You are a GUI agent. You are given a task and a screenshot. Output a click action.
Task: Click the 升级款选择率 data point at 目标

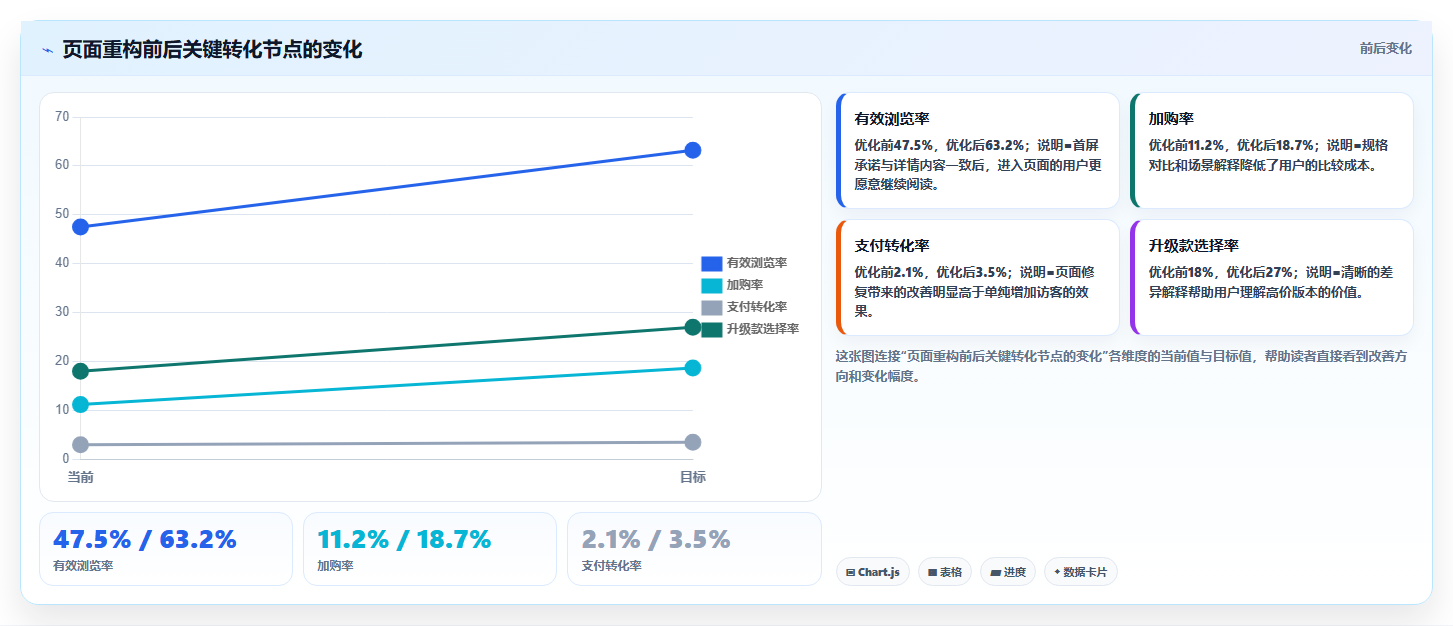coord(692,327)
